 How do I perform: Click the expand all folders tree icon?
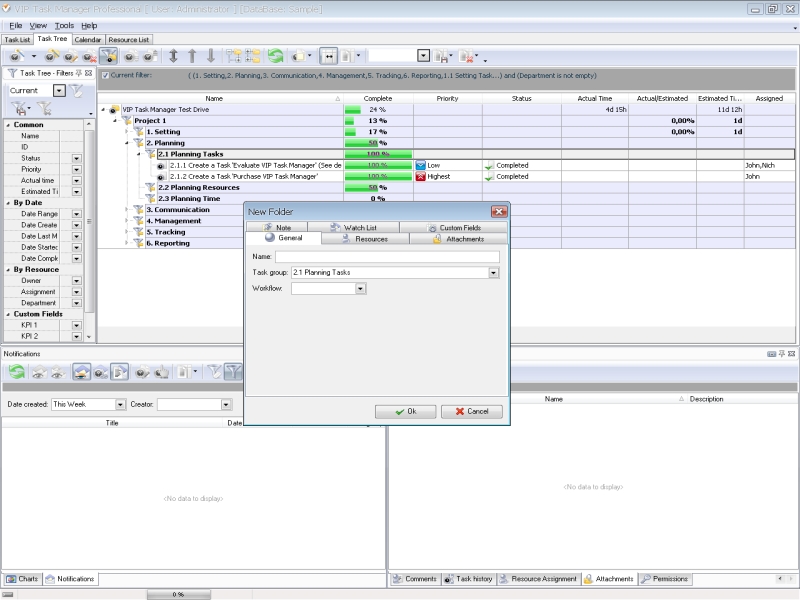coord(234,56)
